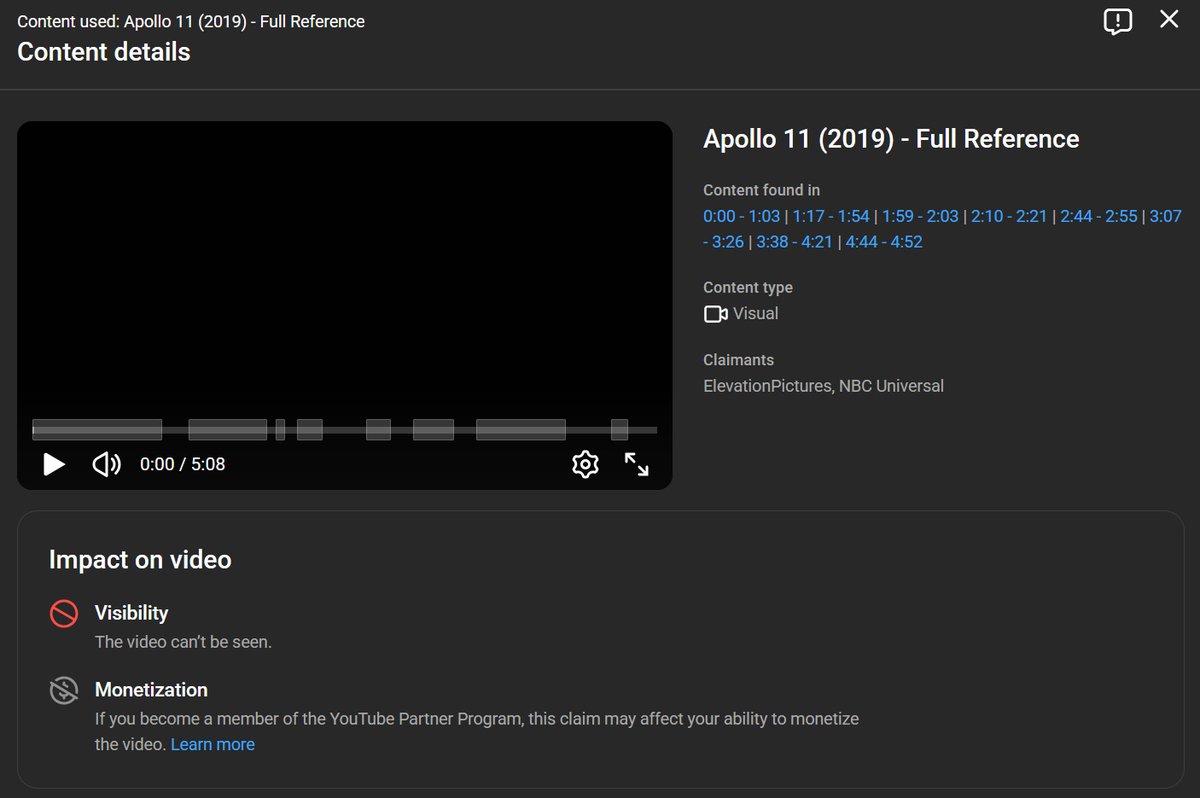Click the Monetization disabled icon
This screenshot has width=1200, height=798.
(64, 690)
